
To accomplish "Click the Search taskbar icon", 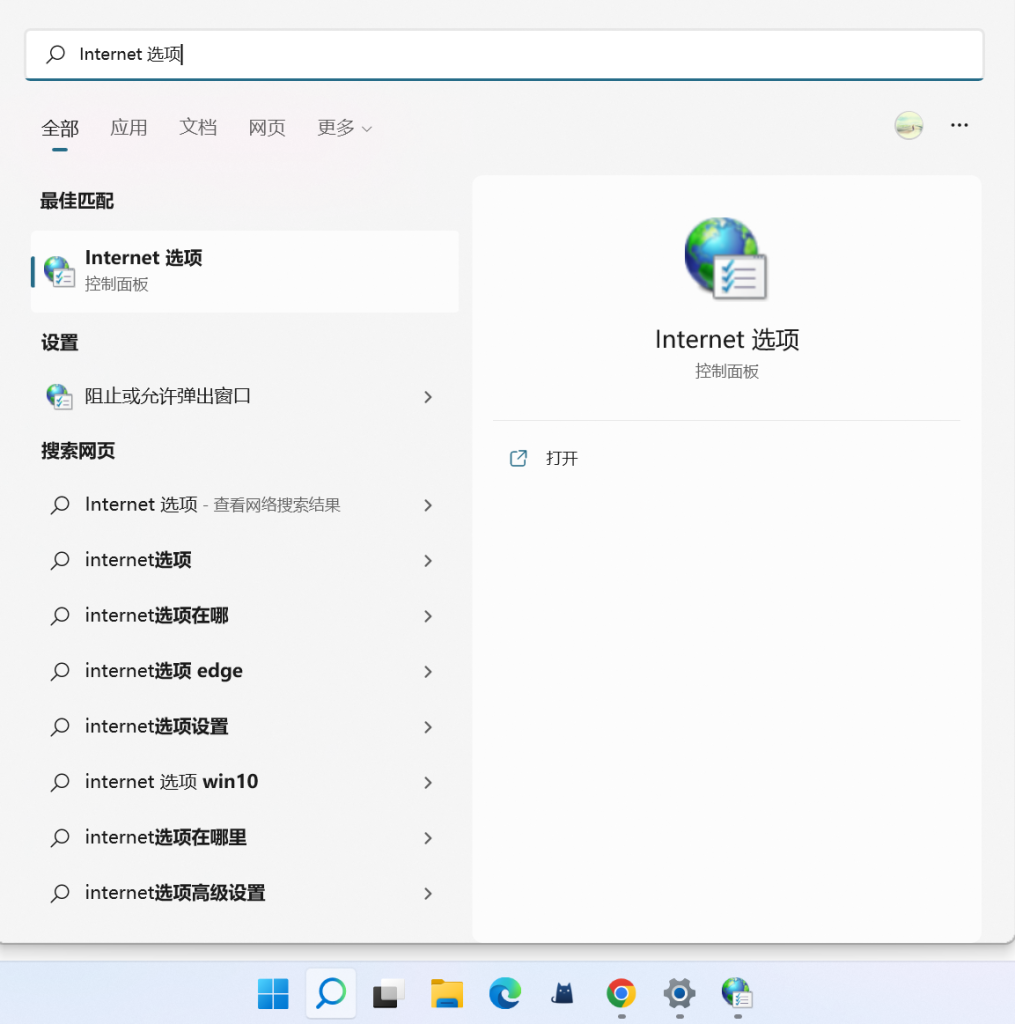I will (x=331, y=995).
